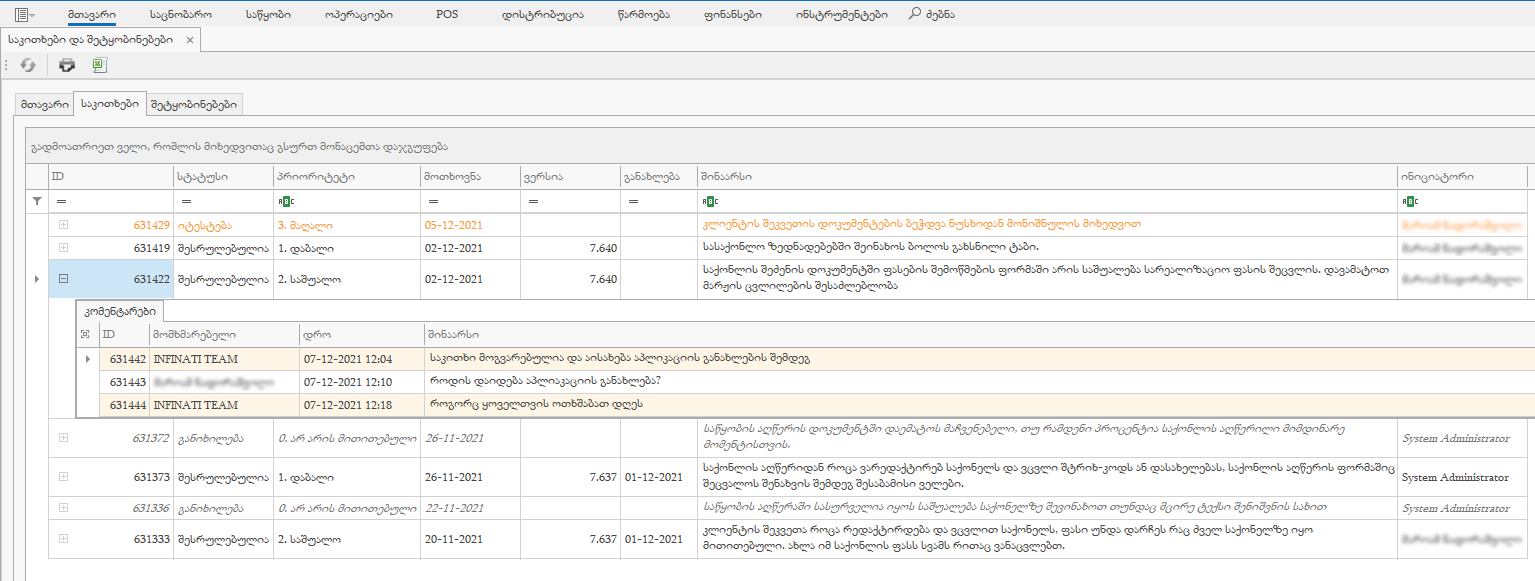Image resolution: width=1535 pixels, height=581 pixels.
Task: Open the ფინანსები menu
Action: point(733,15)
